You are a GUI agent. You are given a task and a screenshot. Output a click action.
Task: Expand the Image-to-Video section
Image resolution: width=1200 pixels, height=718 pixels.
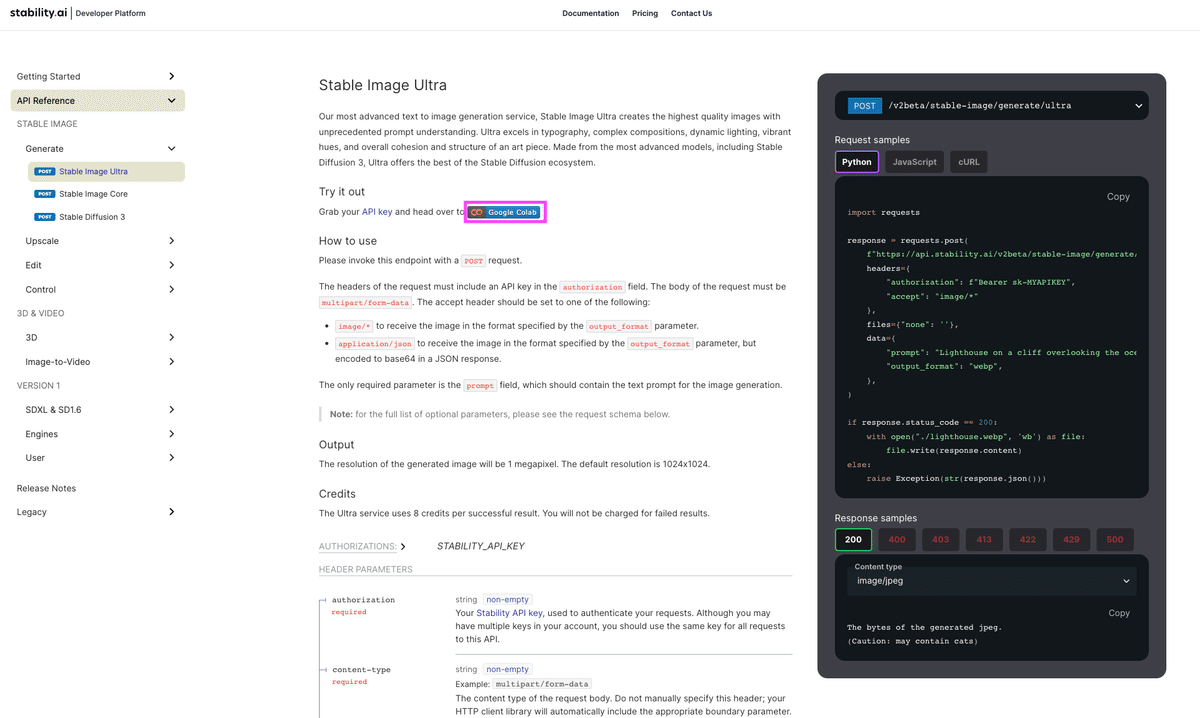[96, 361]
